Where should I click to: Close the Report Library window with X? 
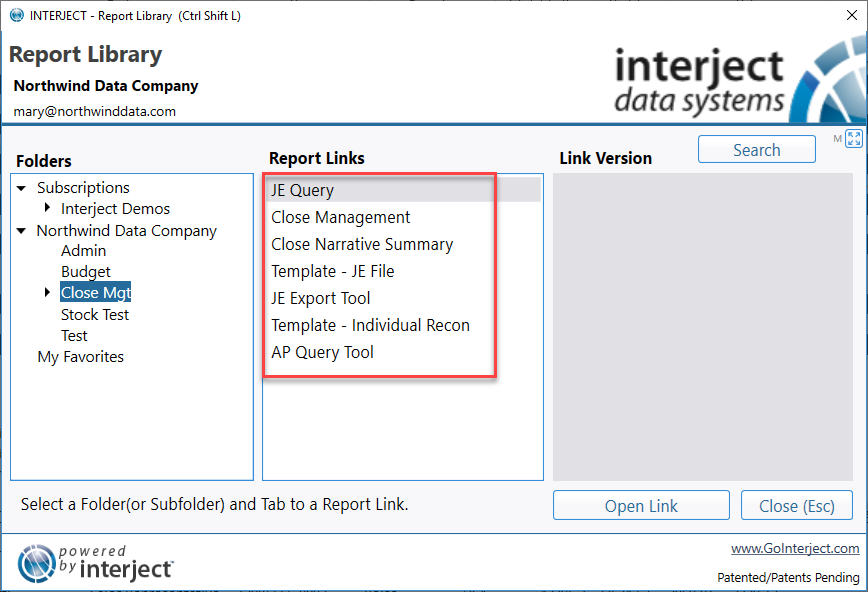(x=852, y=15)
